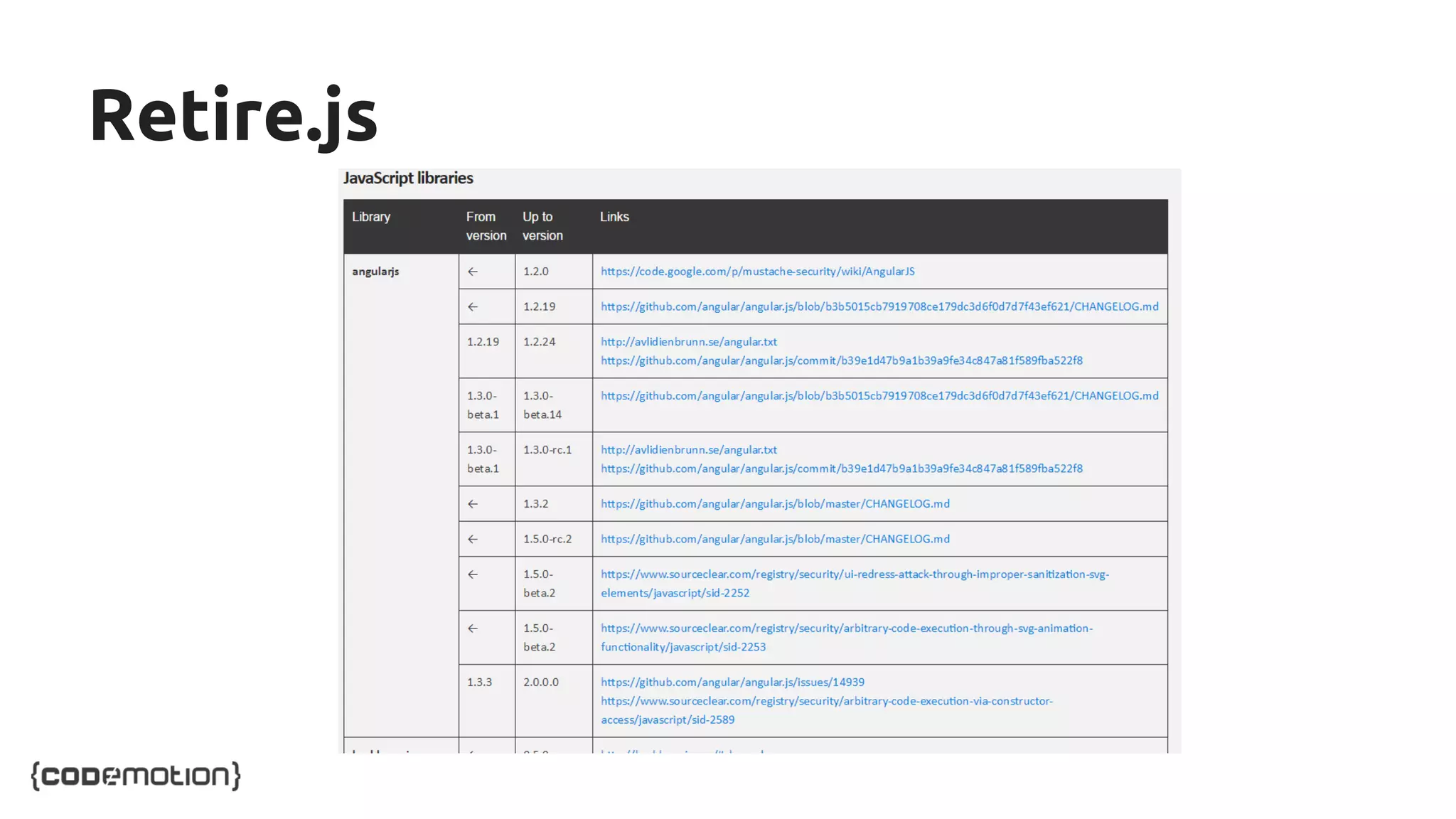Click the CHANGELOG.md link in the 1.5.0-rc.2 row
Viewport: 1456px width, 819px height.
(775, 539)
